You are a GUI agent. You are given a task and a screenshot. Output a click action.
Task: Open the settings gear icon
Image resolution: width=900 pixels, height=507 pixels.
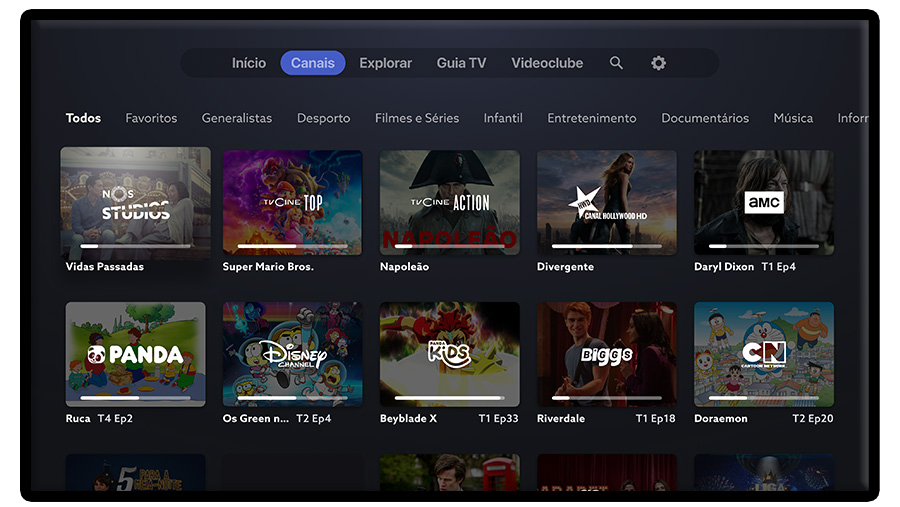[658, 63]
